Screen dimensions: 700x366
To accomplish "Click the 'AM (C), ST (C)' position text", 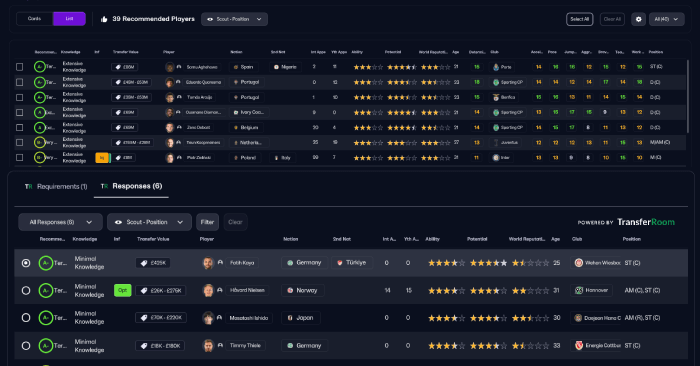I will point(642,291).
